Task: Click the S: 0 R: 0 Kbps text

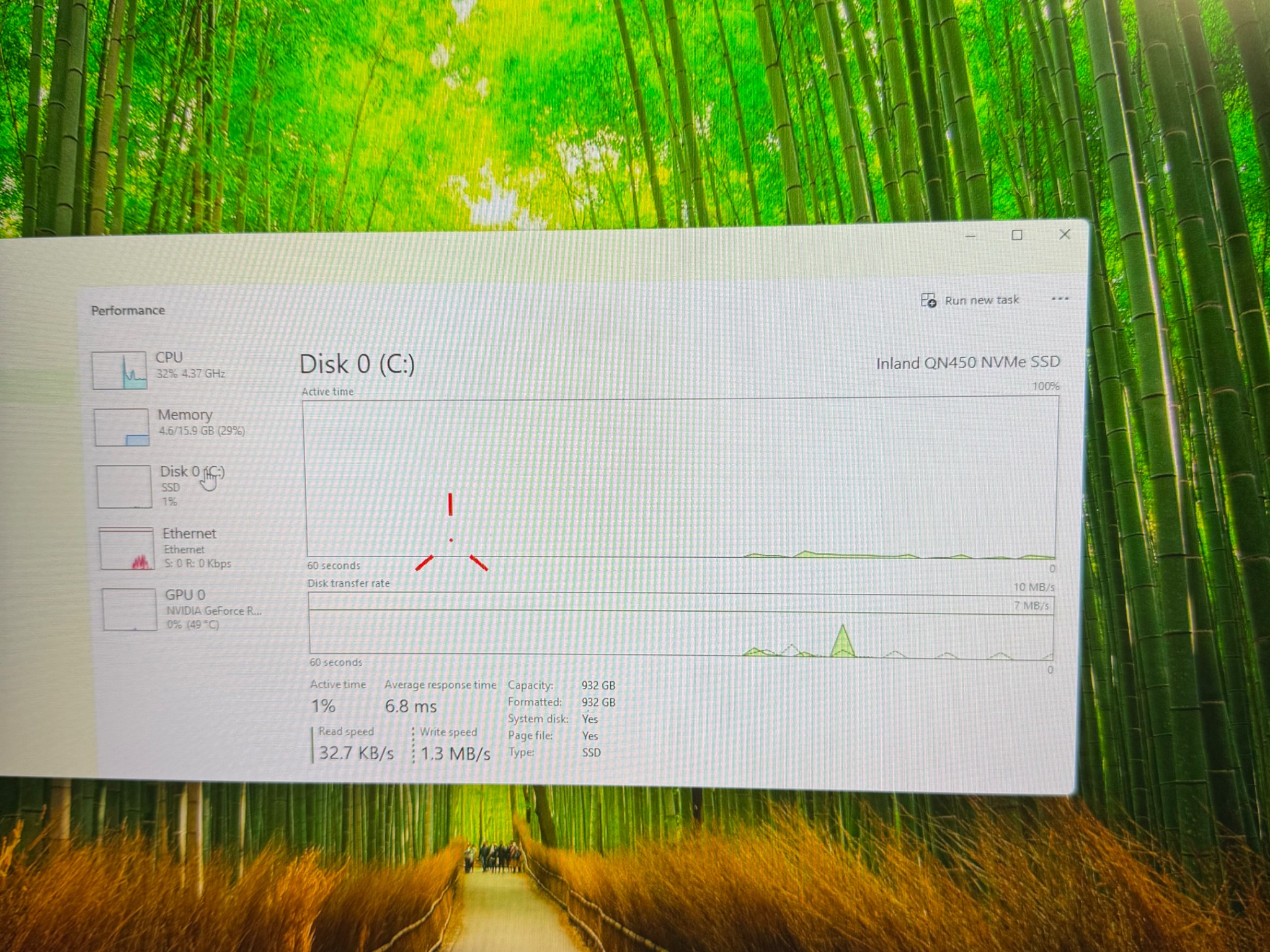Action: coord(198,564)
